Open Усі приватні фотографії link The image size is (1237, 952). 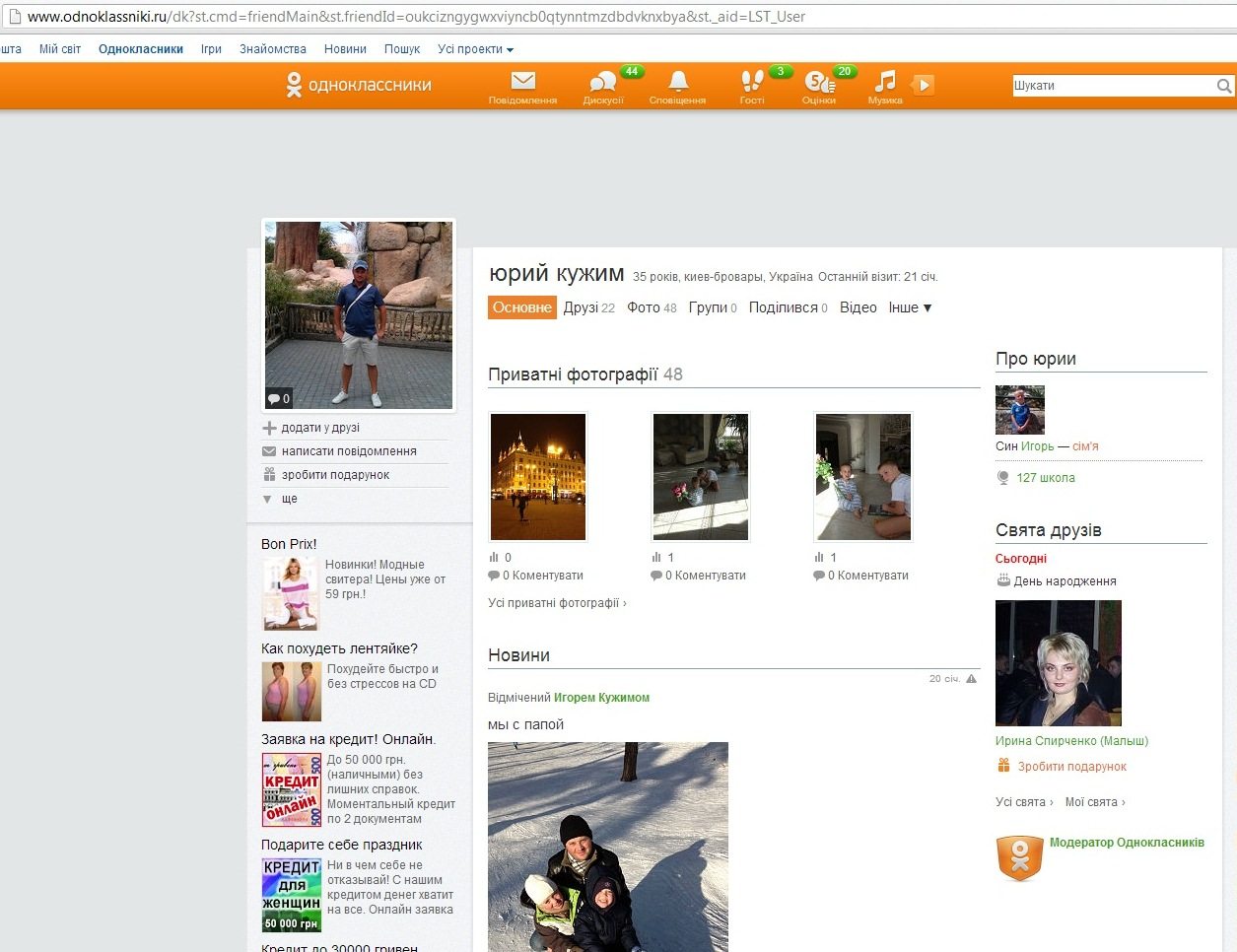[557, 603]
